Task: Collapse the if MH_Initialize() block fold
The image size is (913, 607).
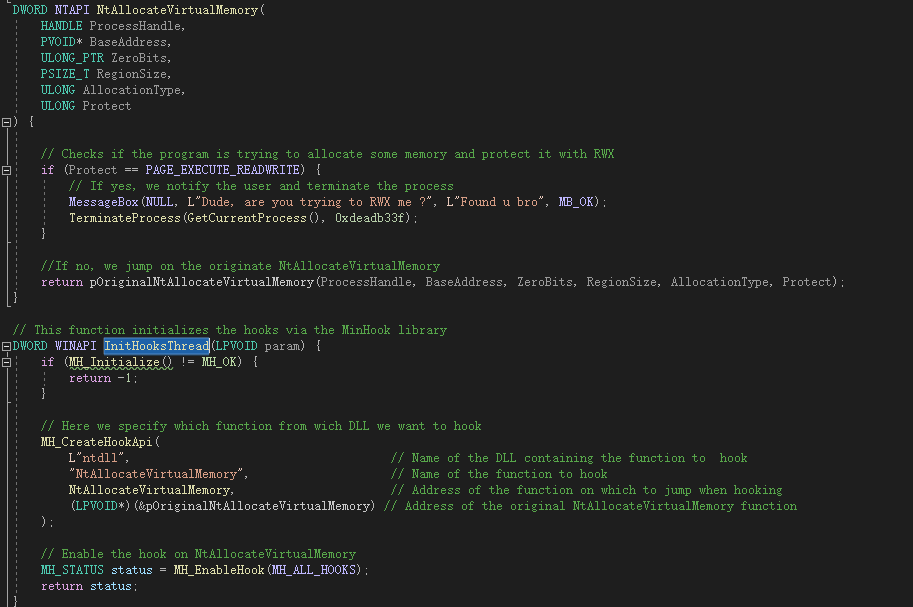Action: tap(6, 362)
